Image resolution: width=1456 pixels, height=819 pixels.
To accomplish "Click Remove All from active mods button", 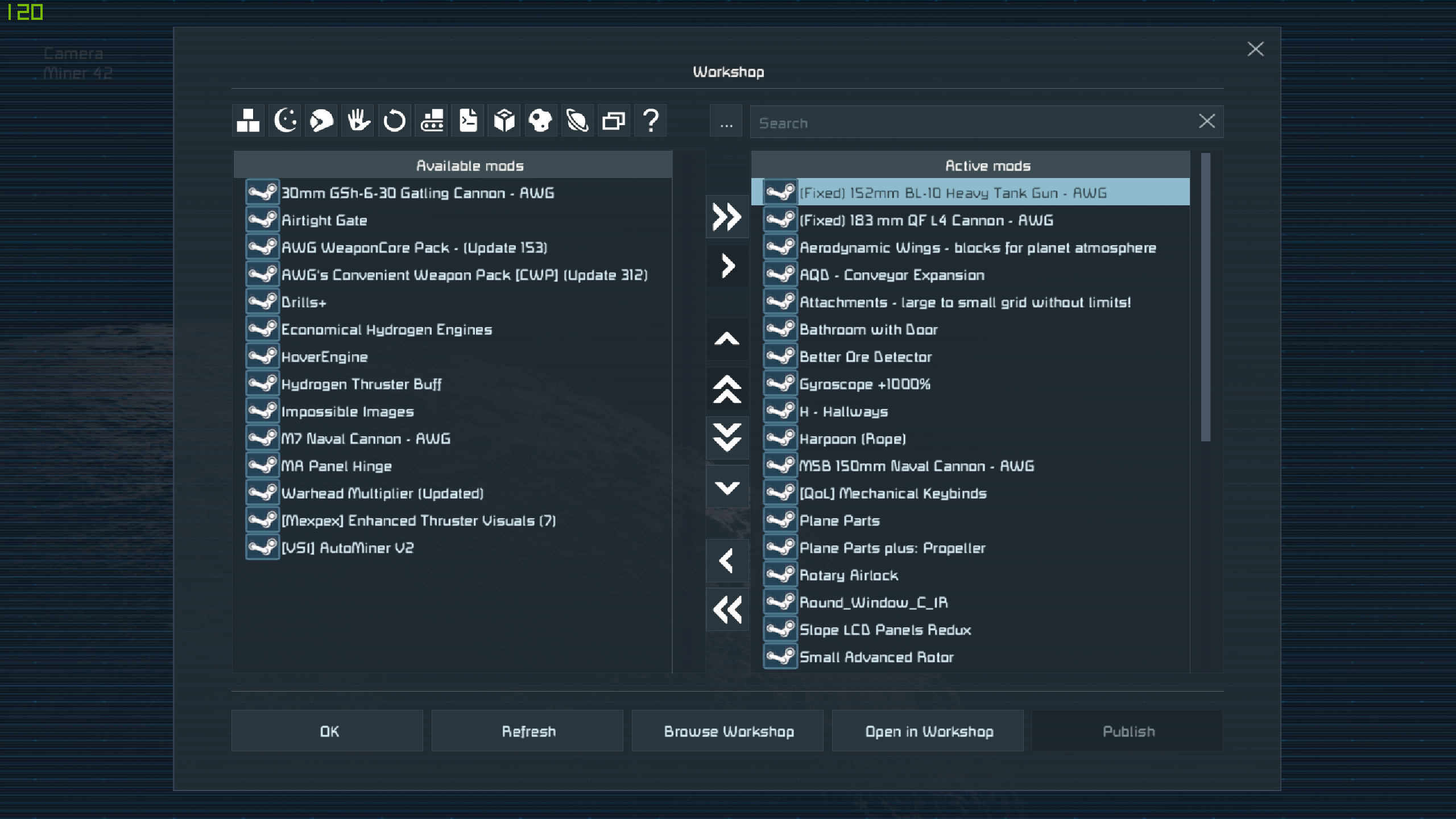I will 727,610.
